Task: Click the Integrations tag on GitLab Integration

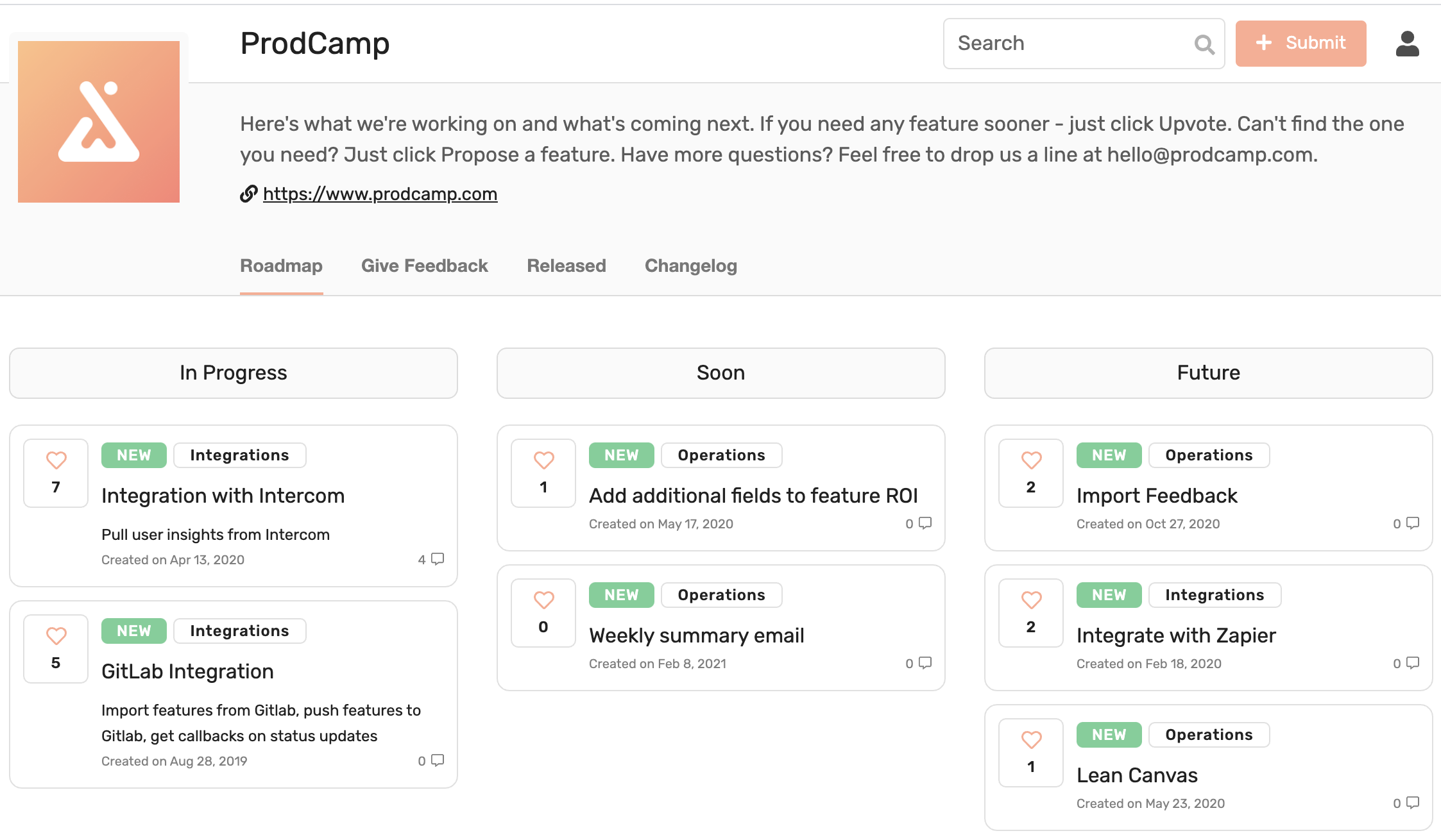Action: (x=239, y=631)
